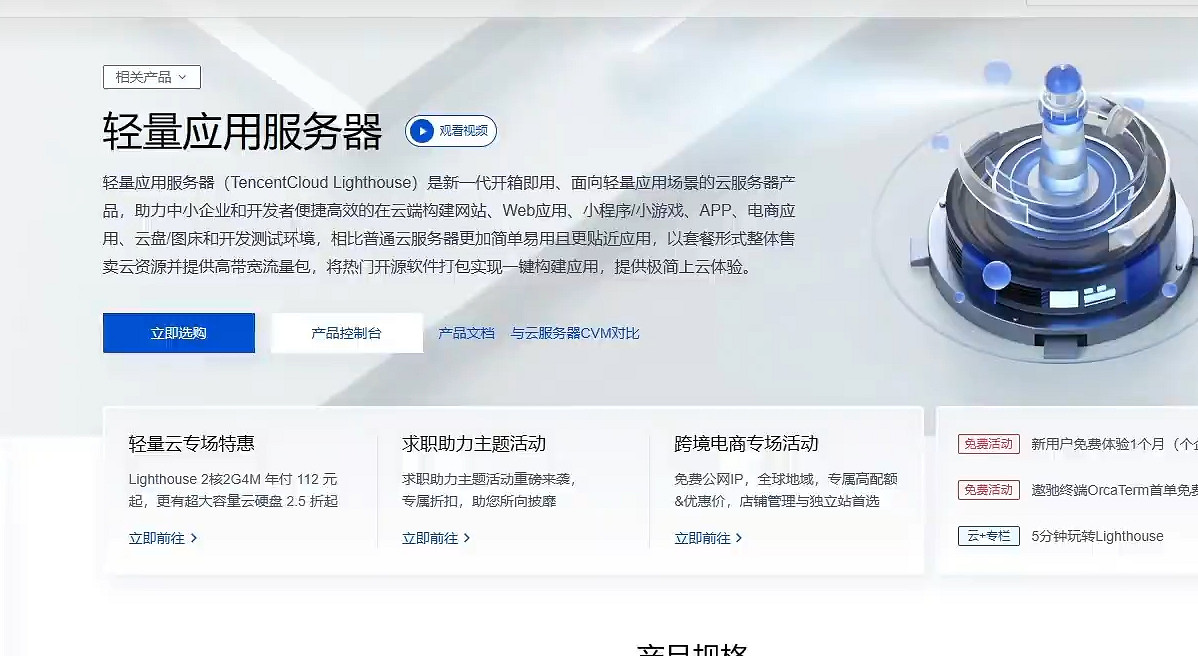1198x656 pixels.
Task: Click the blue 立即选购 button
Action: click(179, 333)
